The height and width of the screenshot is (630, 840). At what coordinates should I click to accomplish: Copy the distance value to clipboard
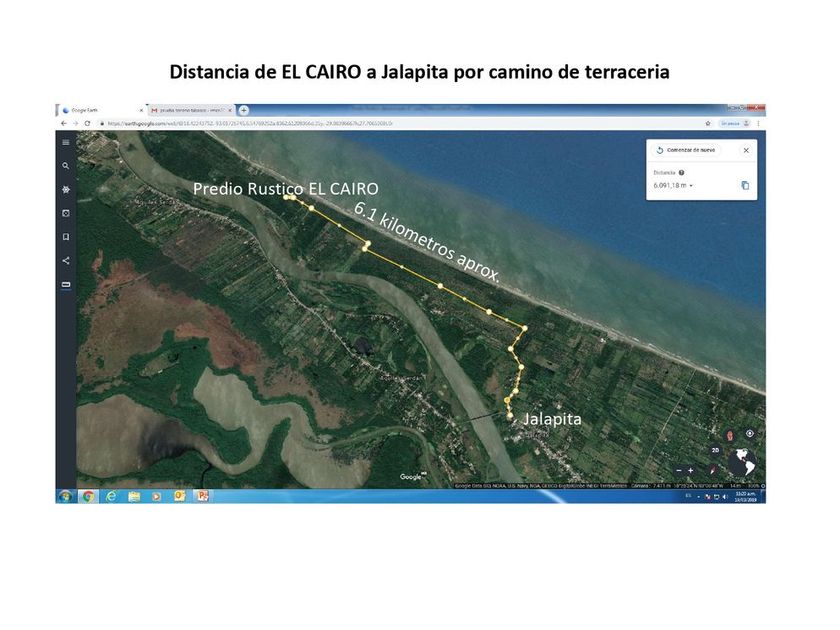[744, 185]
